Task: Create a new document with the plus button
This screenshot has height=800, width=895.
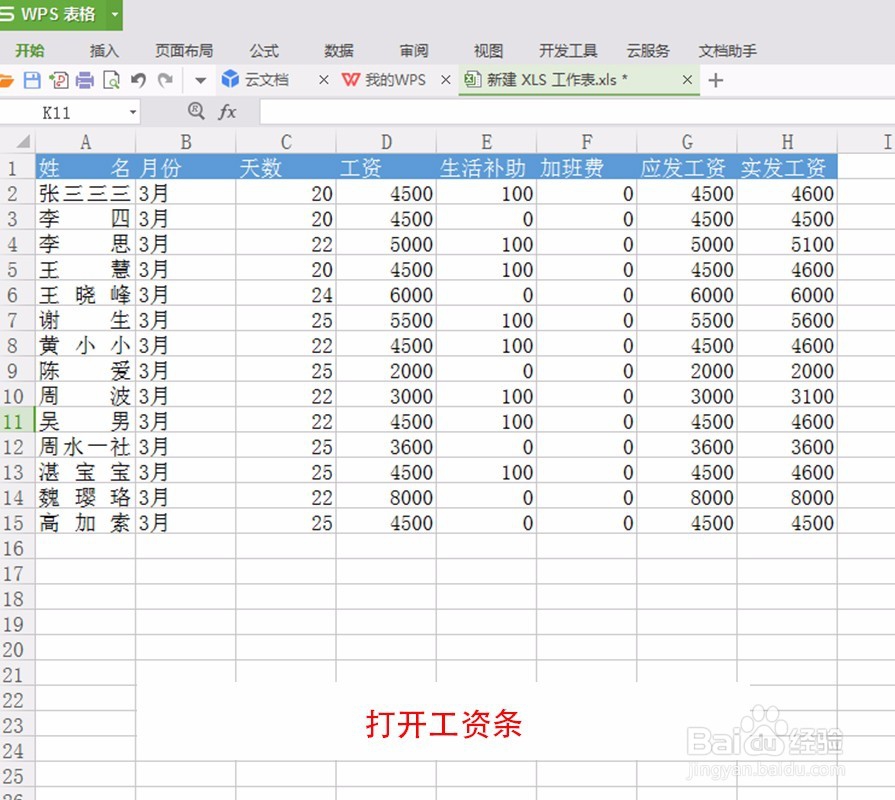Action: tap(717, 80)
